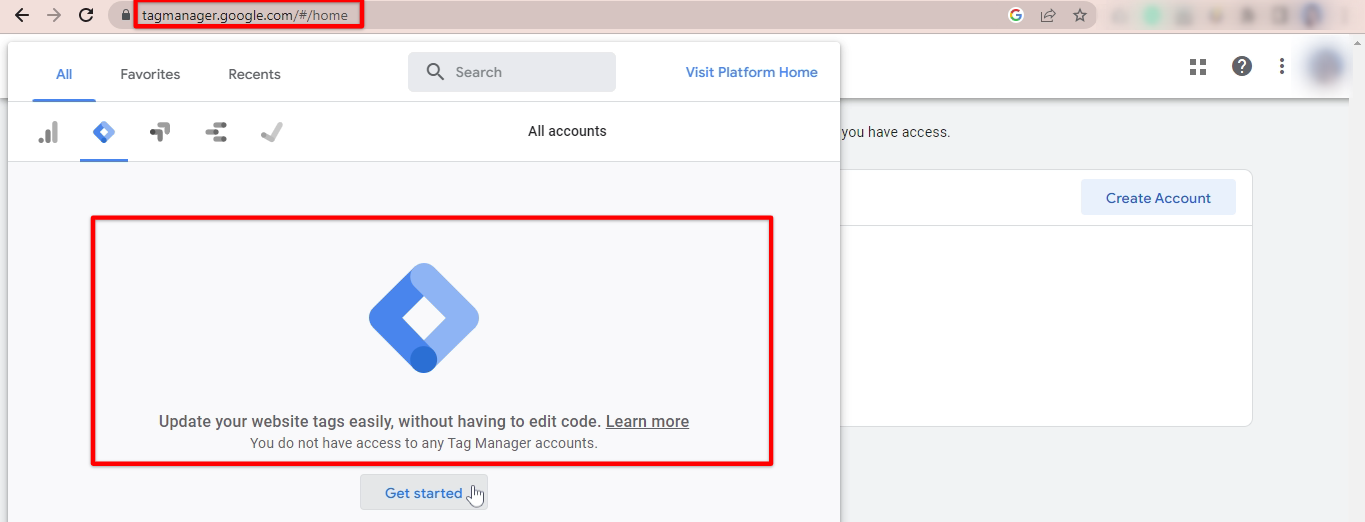Click the Create Account button
Image resolution: width=1365 pixels, height=522 pixels.
1158,197
